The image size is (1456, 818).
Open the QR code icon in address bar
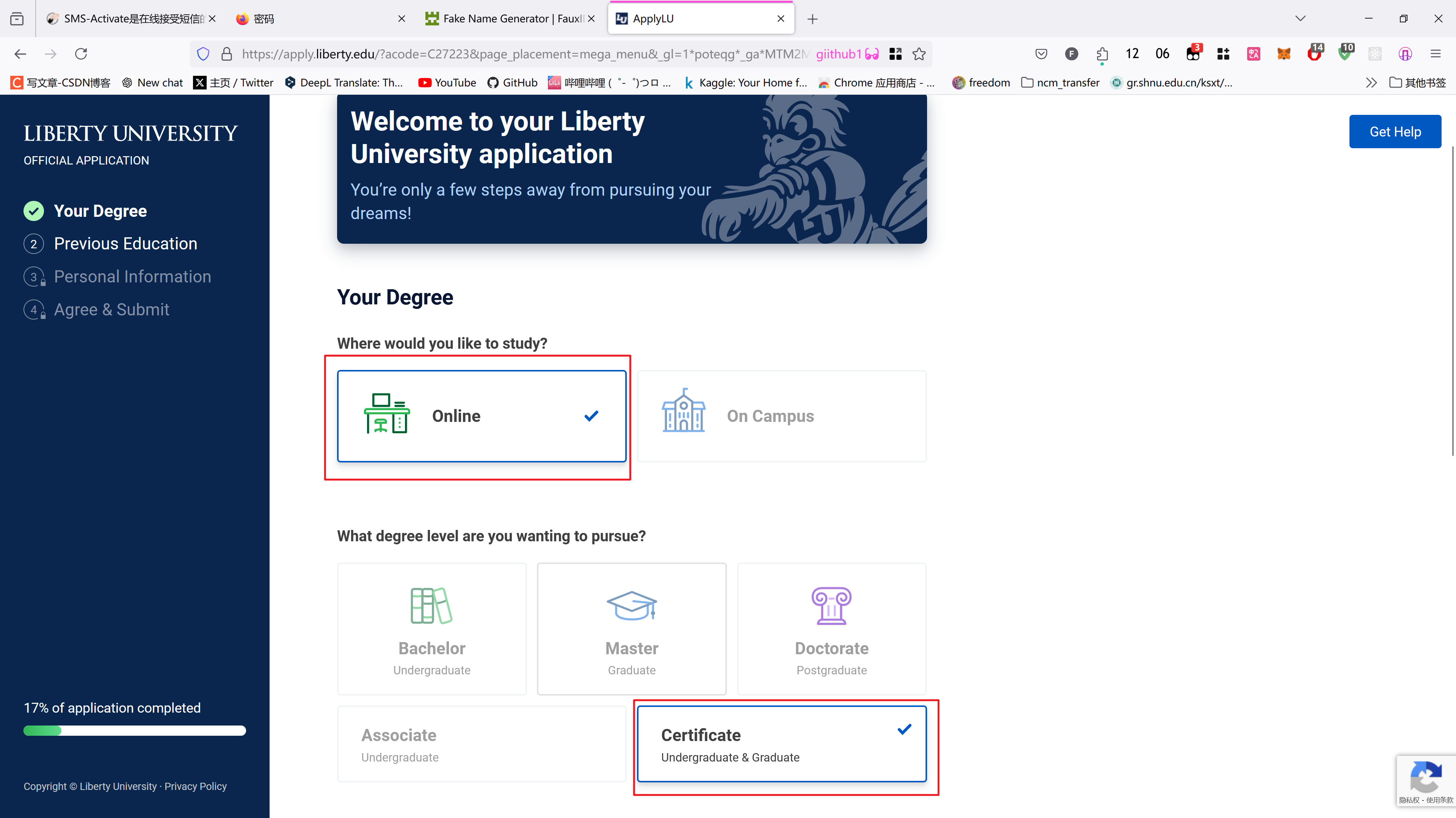coord(895,54)
